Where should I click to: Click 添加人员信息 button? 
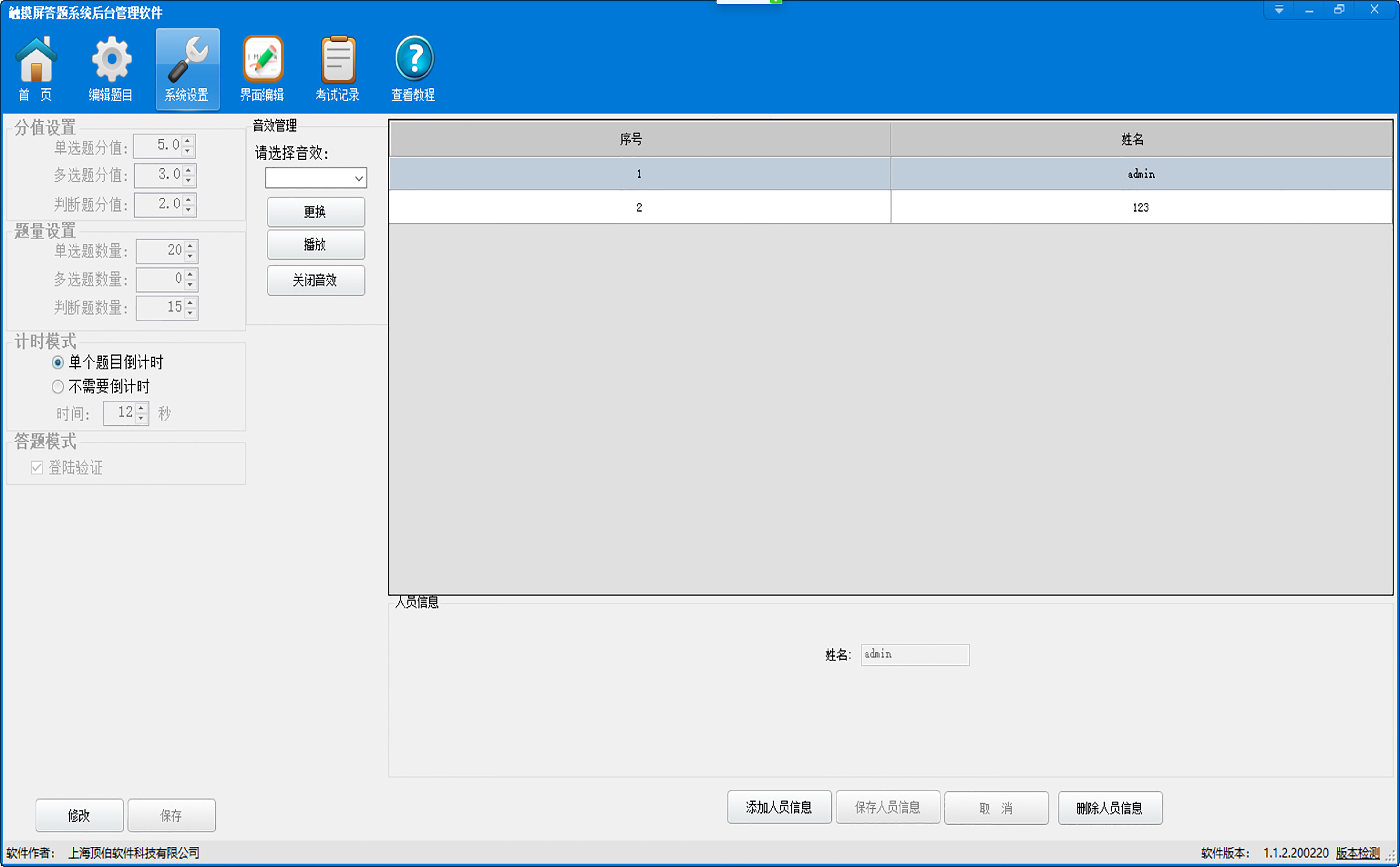click(779, 807)
